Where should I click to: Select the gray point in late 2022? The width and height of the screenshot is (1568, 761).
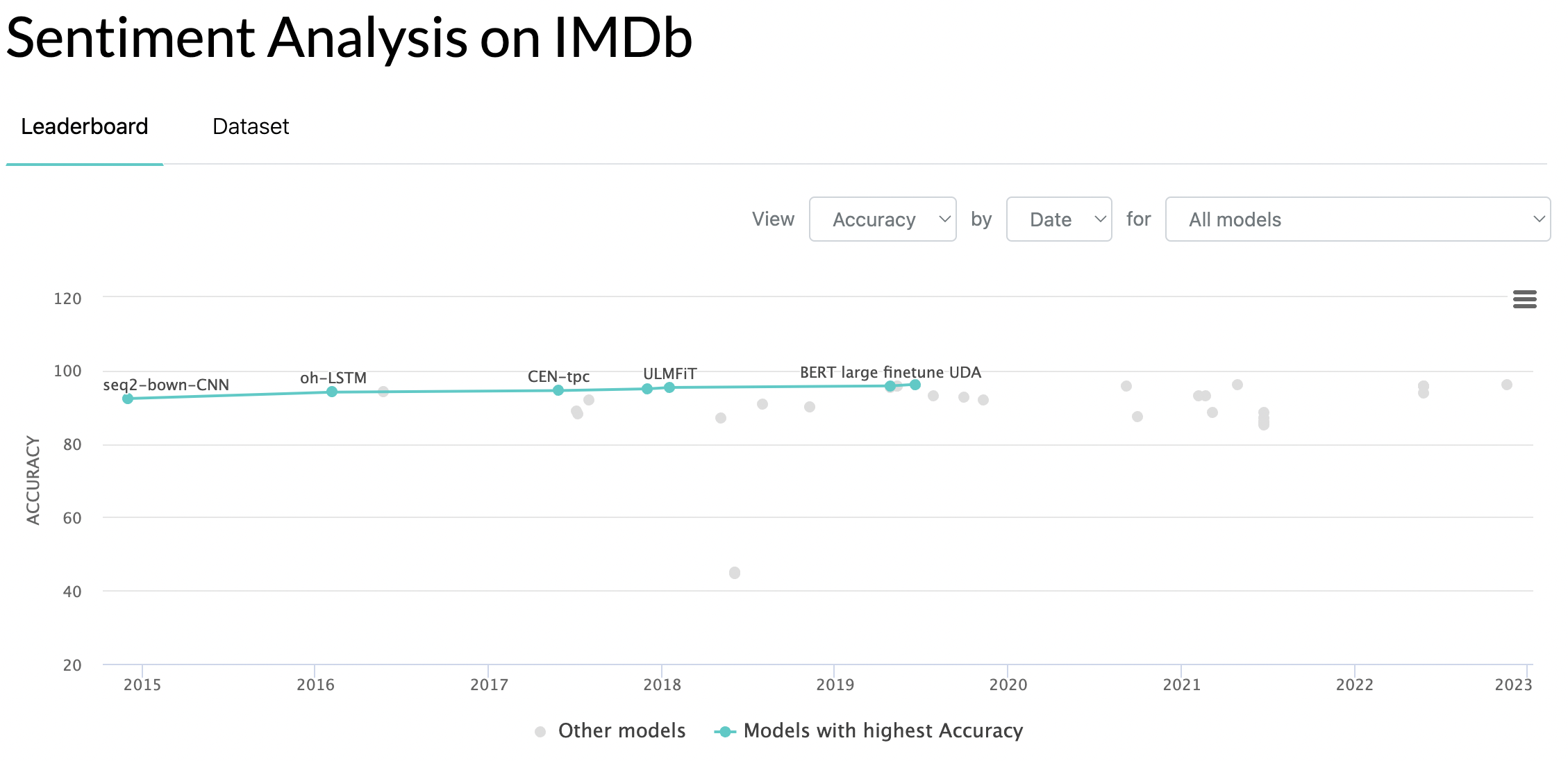pyautogui.click(x=1507, y=385)
